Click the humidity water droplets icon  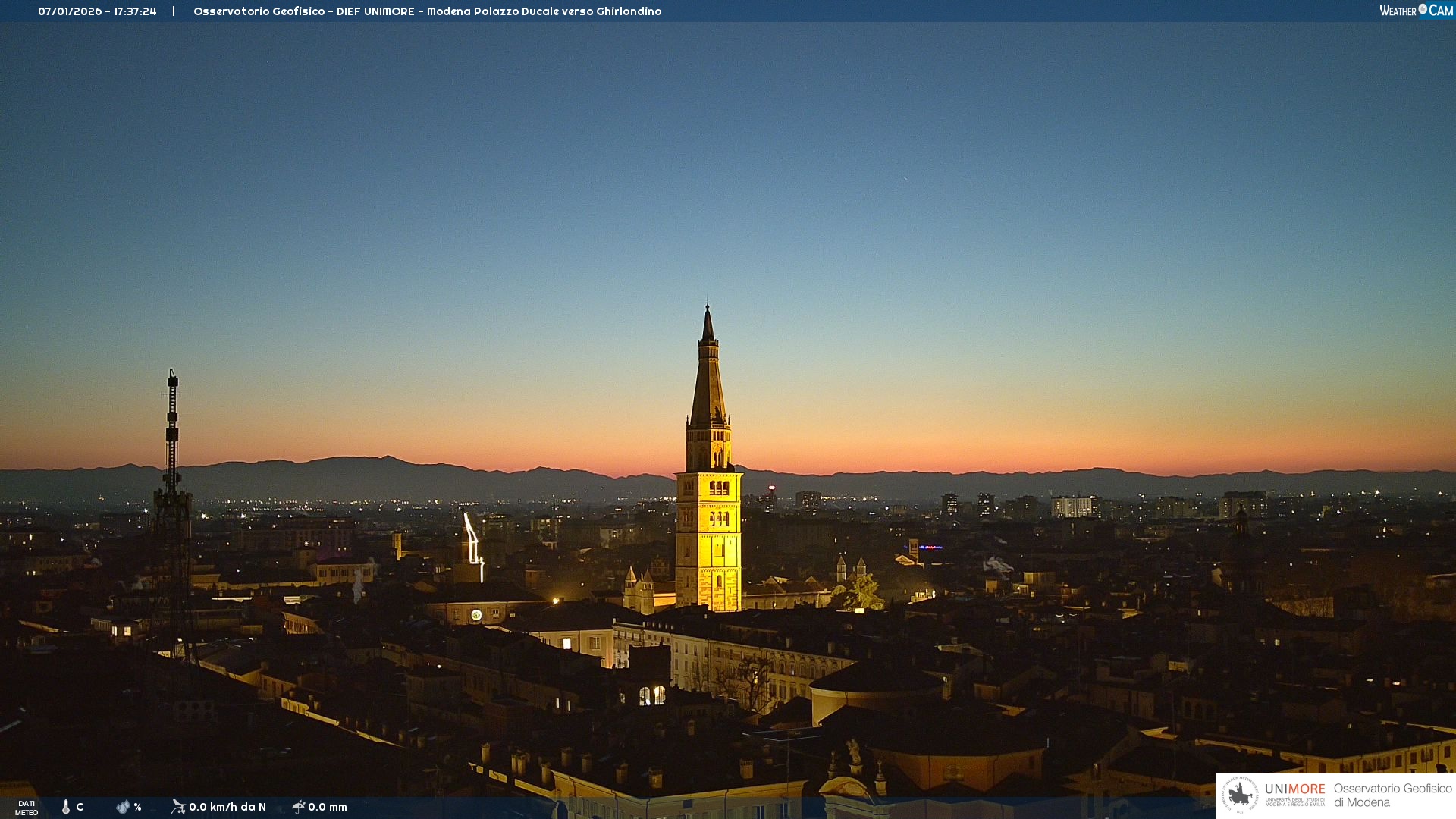123,807
